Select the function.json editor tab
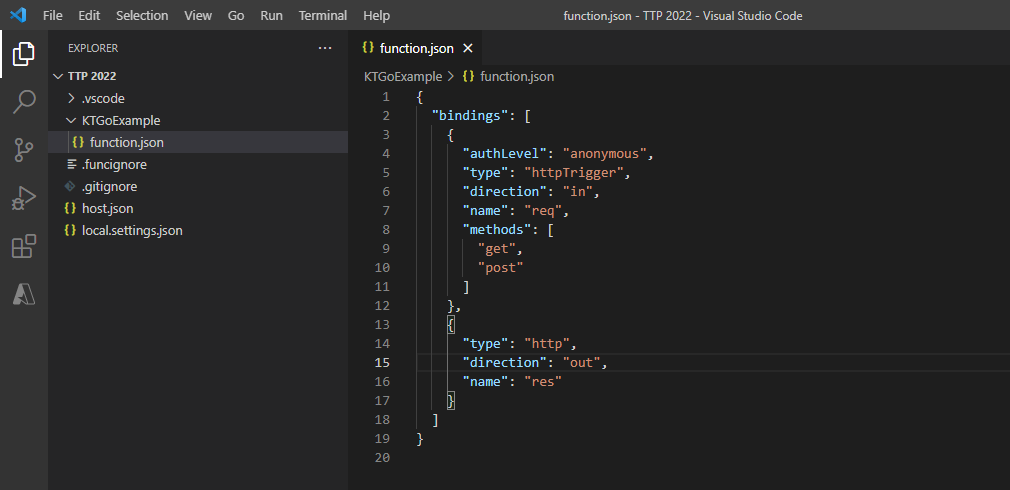The height and width of the screenshot is (490, 1010). 415,48
